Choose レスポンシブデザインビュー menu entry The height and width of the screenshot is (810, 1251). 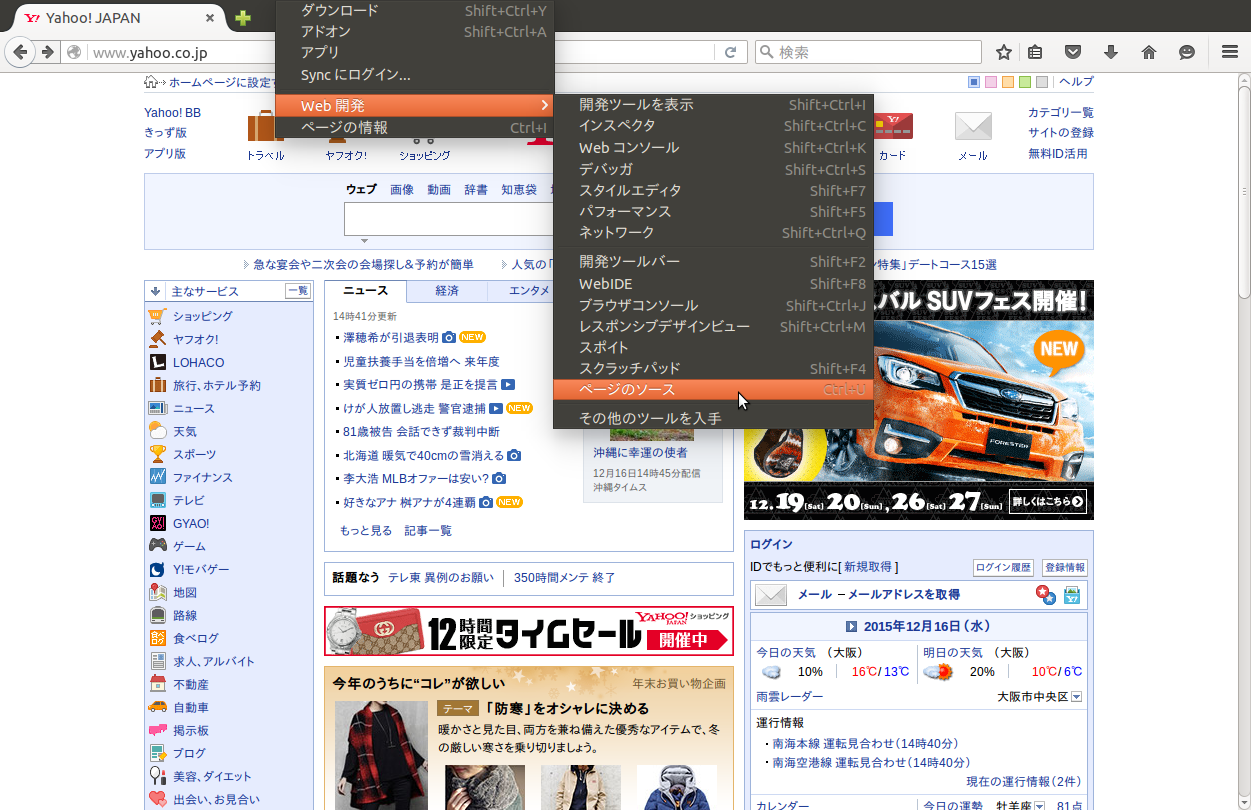point(714,326)
